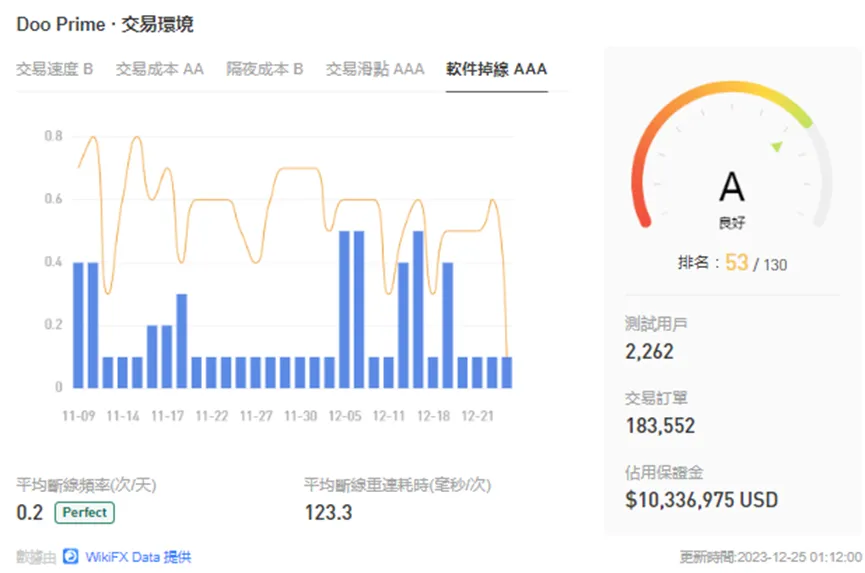Click the margin value $10,336,975 USD

pos(702,500)
